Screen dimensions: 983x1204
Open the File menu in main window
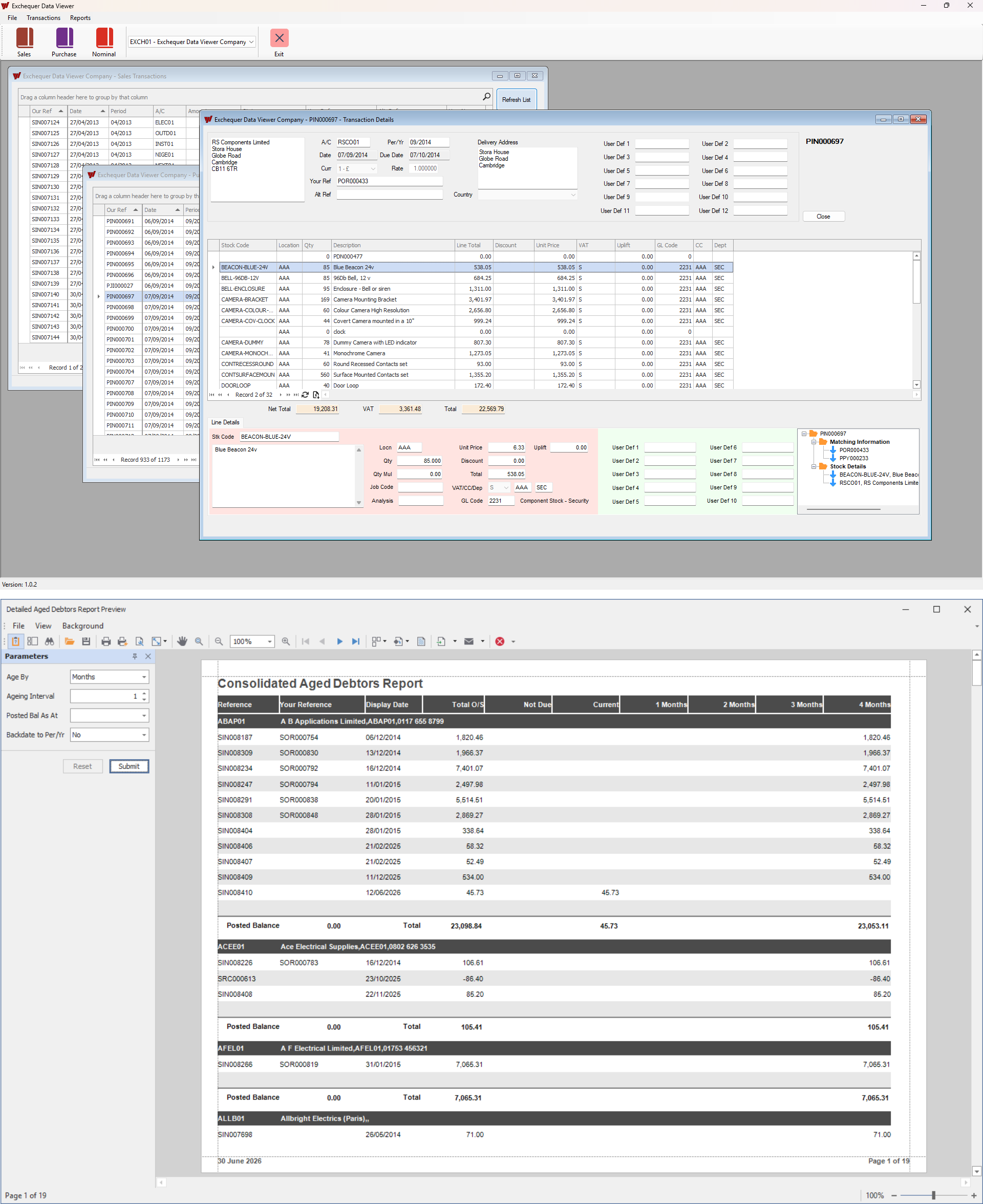pos(12,17)
